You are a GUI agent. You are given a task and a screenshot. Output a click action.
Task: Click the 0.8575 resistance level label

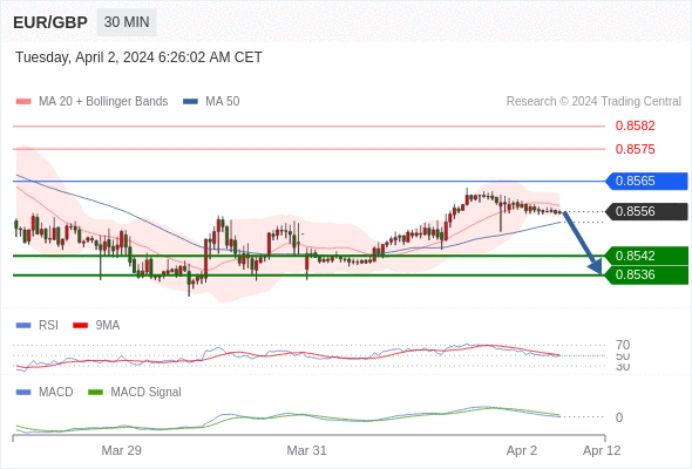[635, 149]
